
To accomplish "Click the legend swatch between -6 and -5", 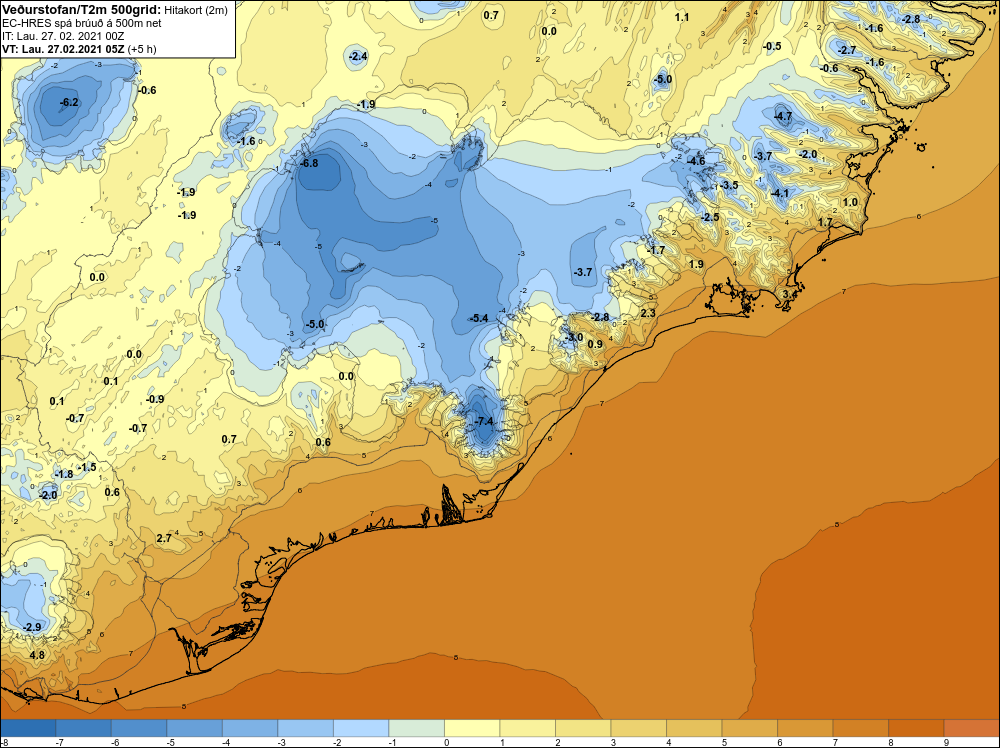I will pyautogui.click(x=139, y=728).
